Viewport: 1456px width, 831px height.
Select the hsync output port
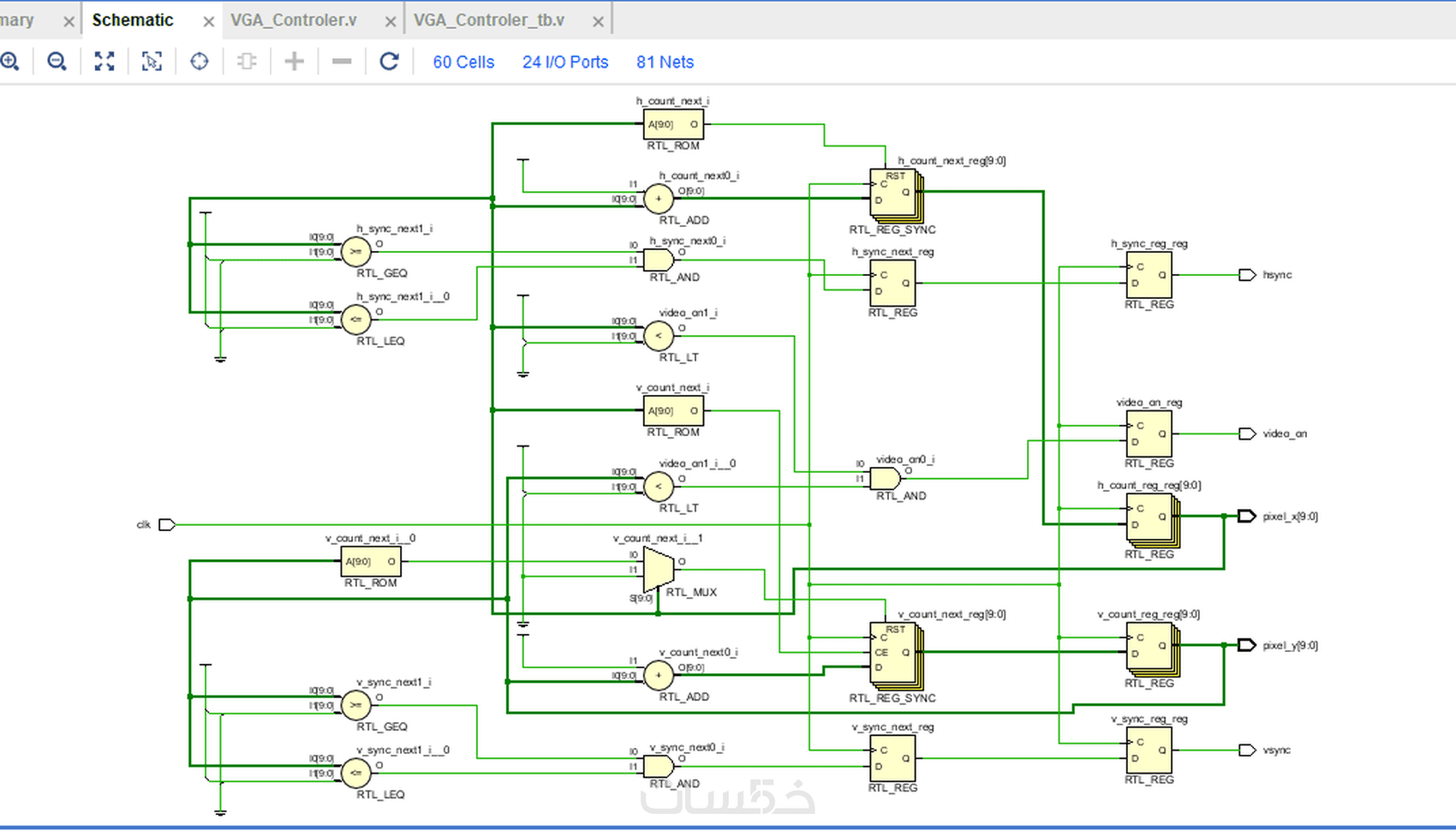(x=1247, y=275)
